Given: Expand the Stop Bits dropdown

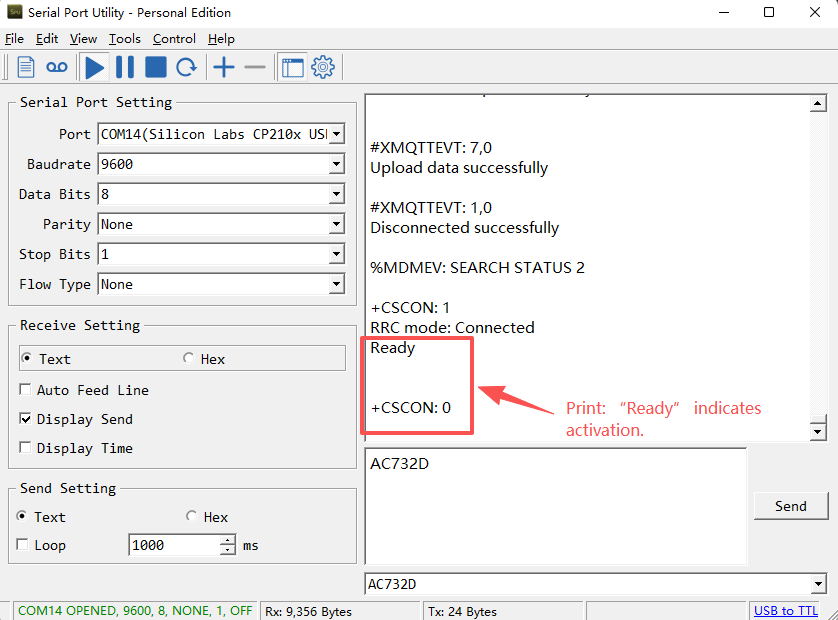Looking at the screenshot, I should click(337, 254).
